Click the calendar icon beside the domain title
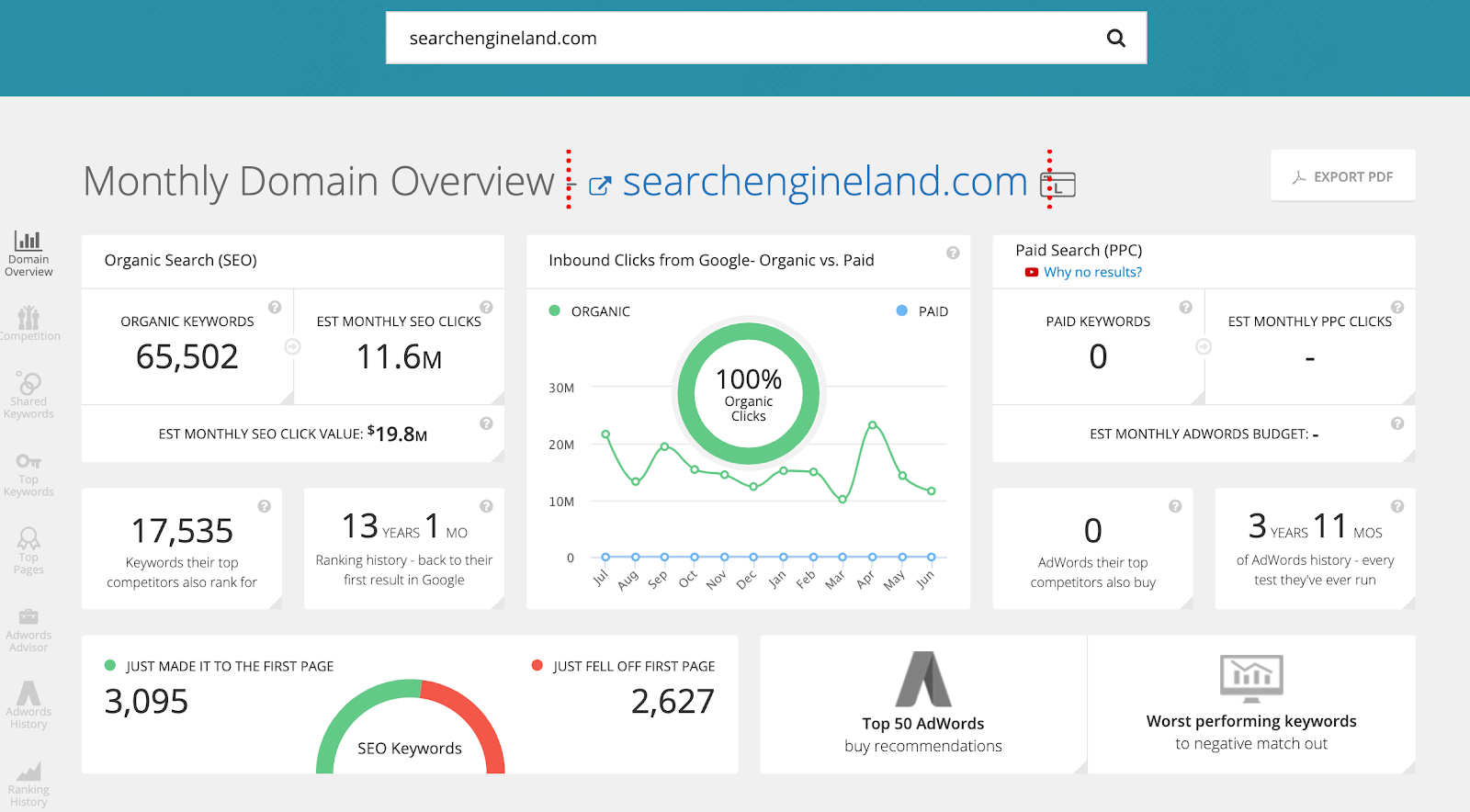This screenshot has height=812, width=1470. (x=1058, y=185)
